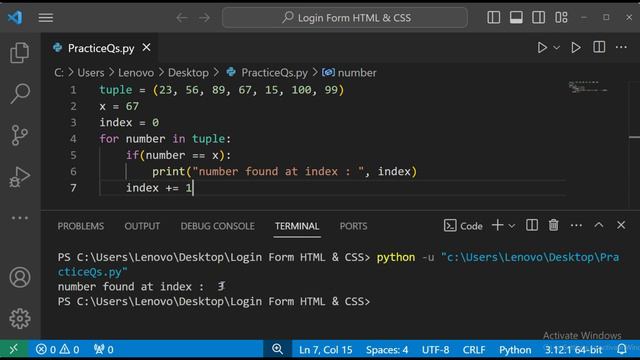This screenshot has width=640, height=360.
Task: Click the Code terminal profile label
Action: (463, 226)
